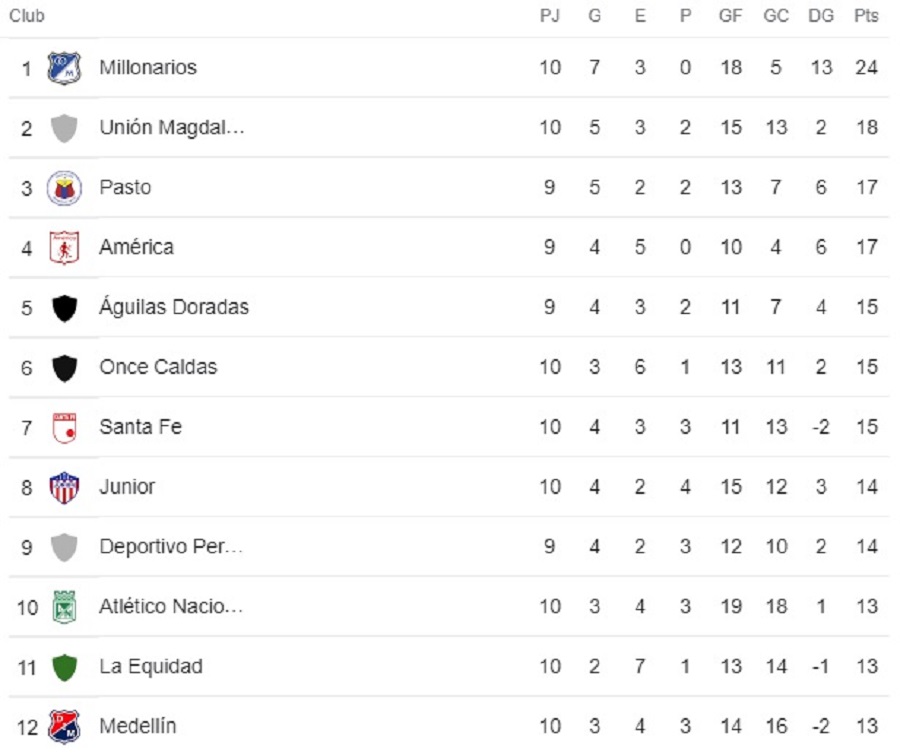Click the DG column header
The image size is (900, 755).
pos(820,16)
